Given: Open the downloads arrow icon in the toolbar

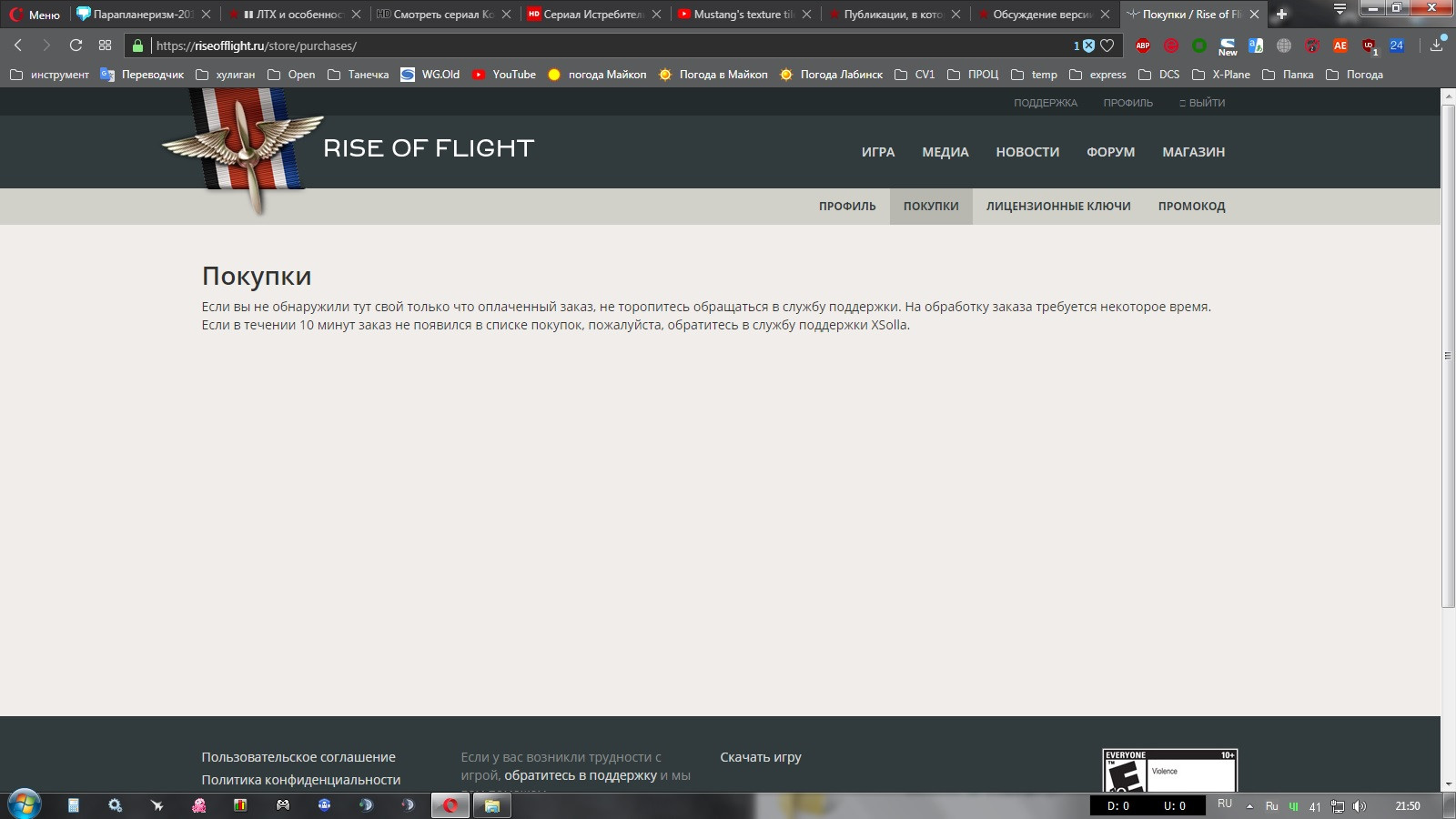Looking at the screenshot, I should point(1436,45).
